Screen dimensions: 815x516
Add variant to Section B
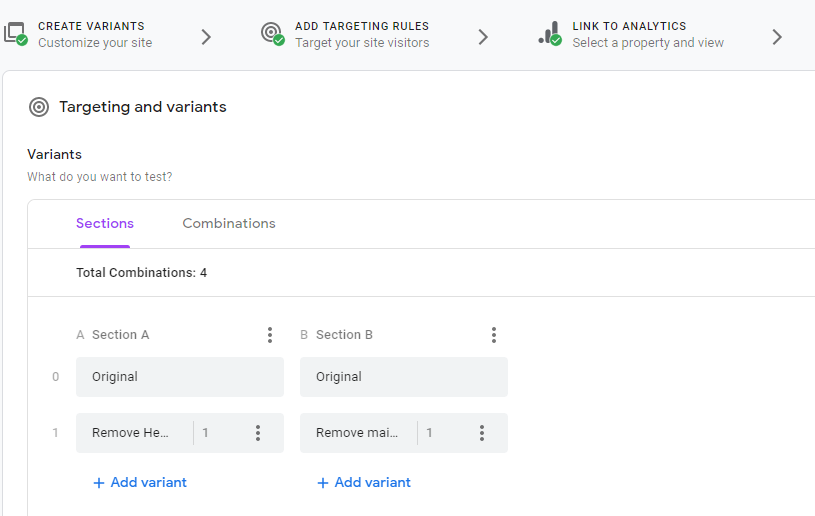(364, 483)
